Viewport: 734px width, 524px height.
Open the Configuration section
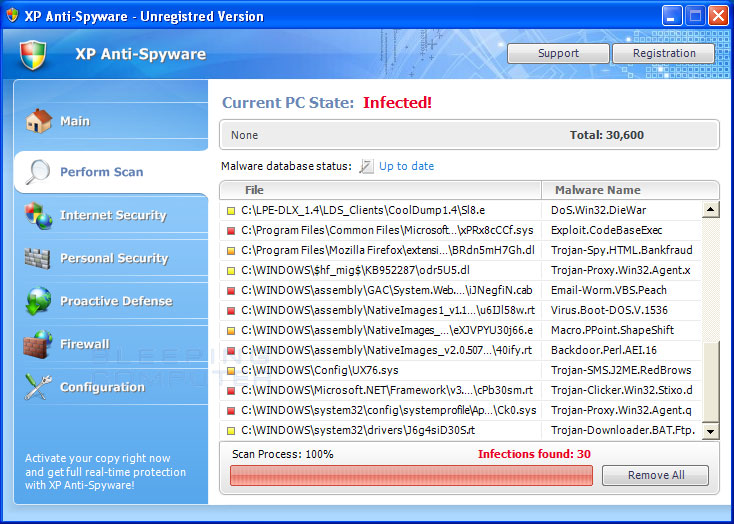click(103, 387)
